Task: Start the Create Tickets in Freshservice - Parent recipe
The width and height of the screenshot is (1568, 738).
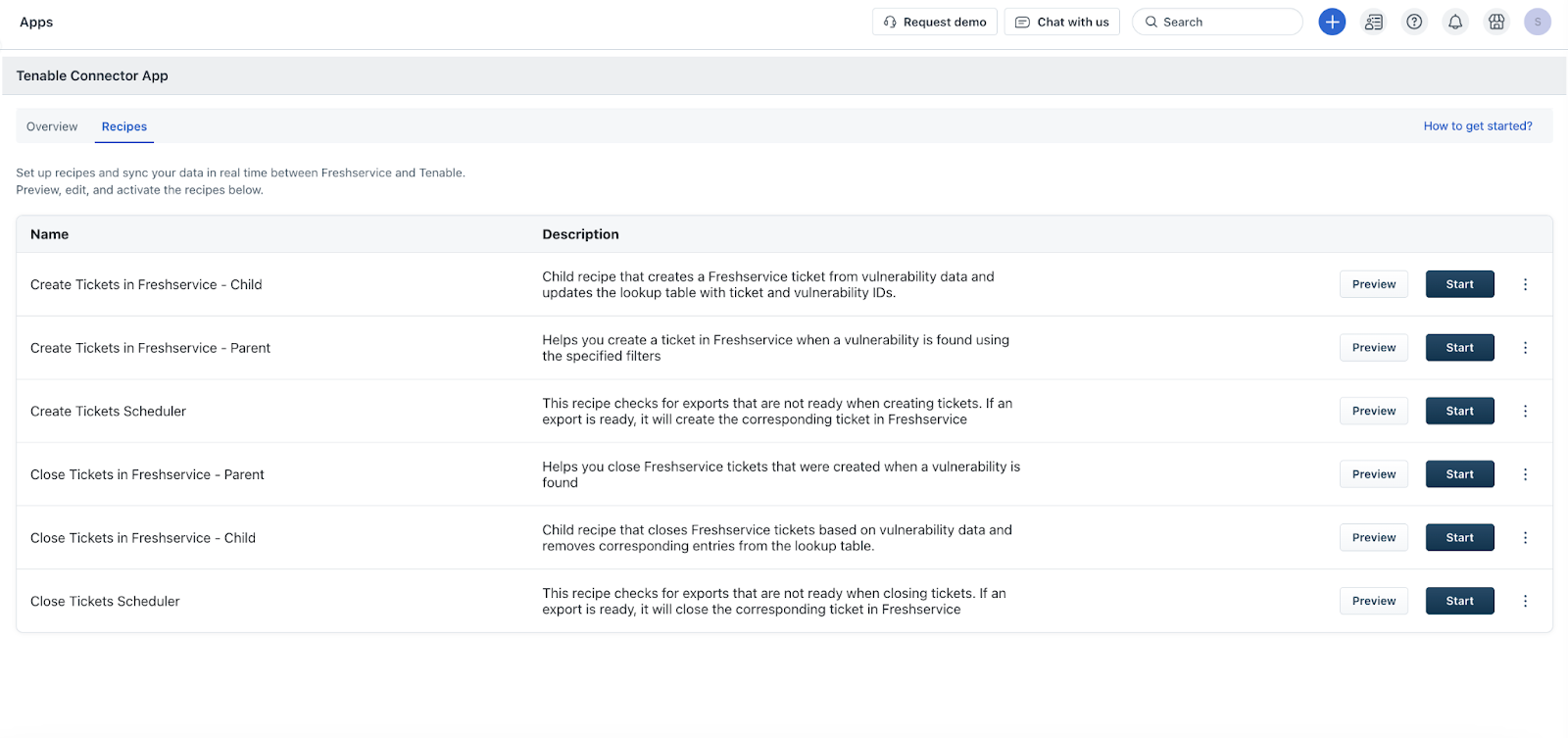Action: click(1459, 348)
